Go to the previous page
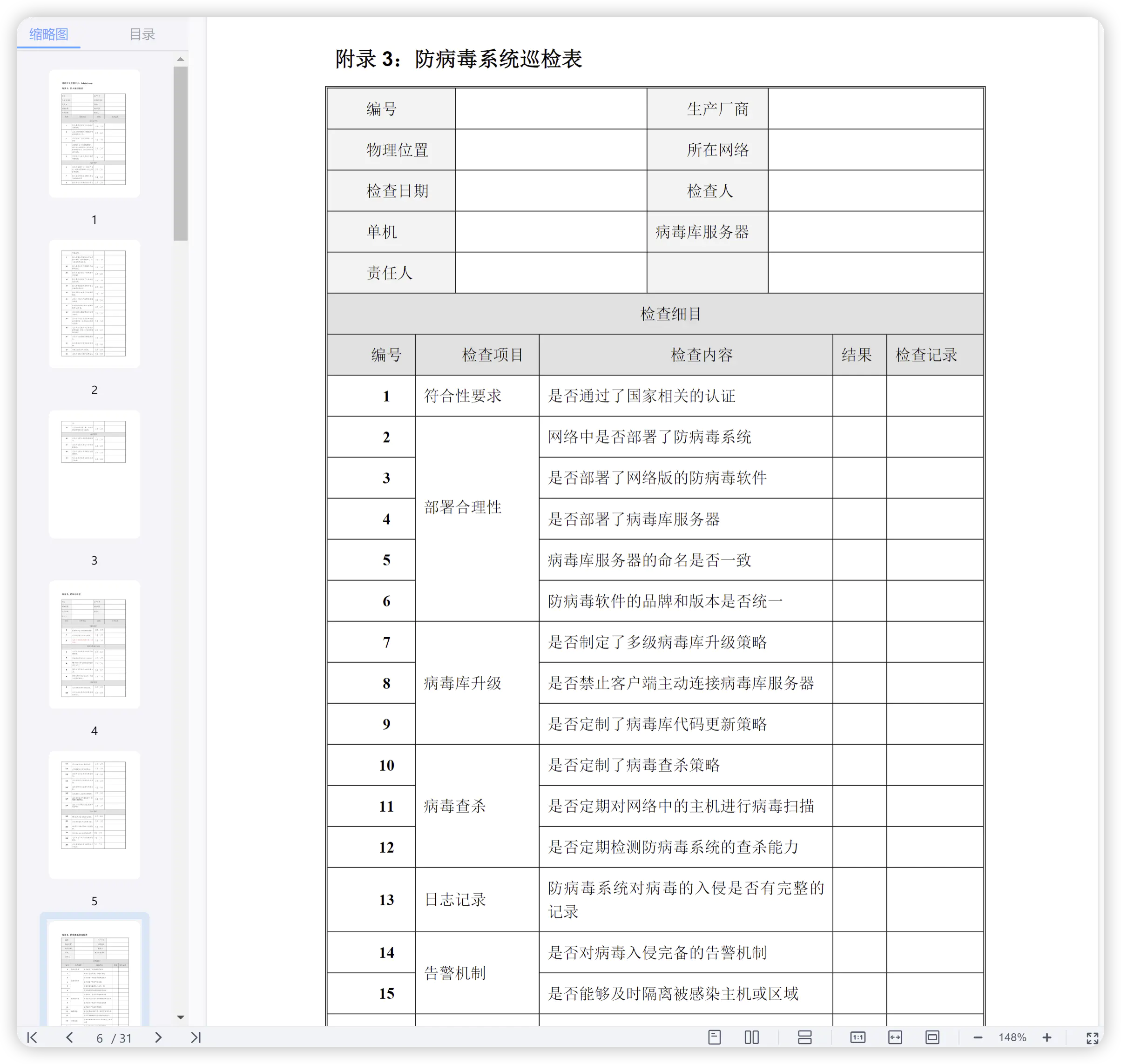Screen dimensions: 1121x1064 tap(69, 1037)
